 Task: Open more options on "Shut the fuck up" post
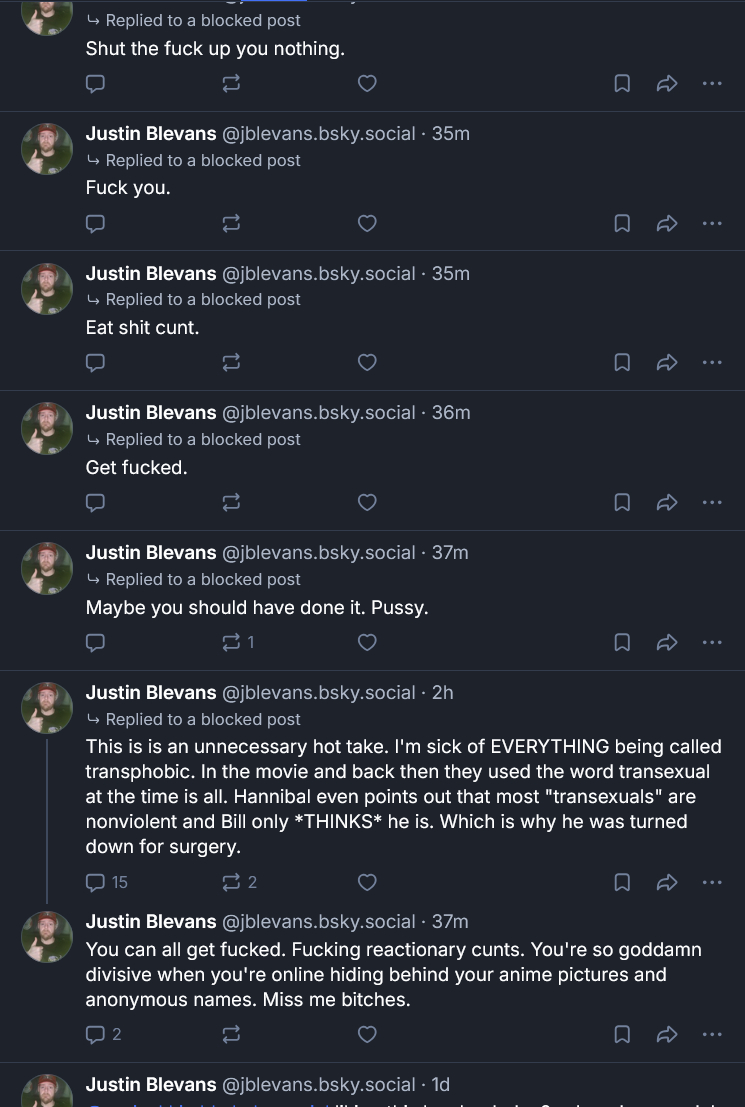[712, 84]
